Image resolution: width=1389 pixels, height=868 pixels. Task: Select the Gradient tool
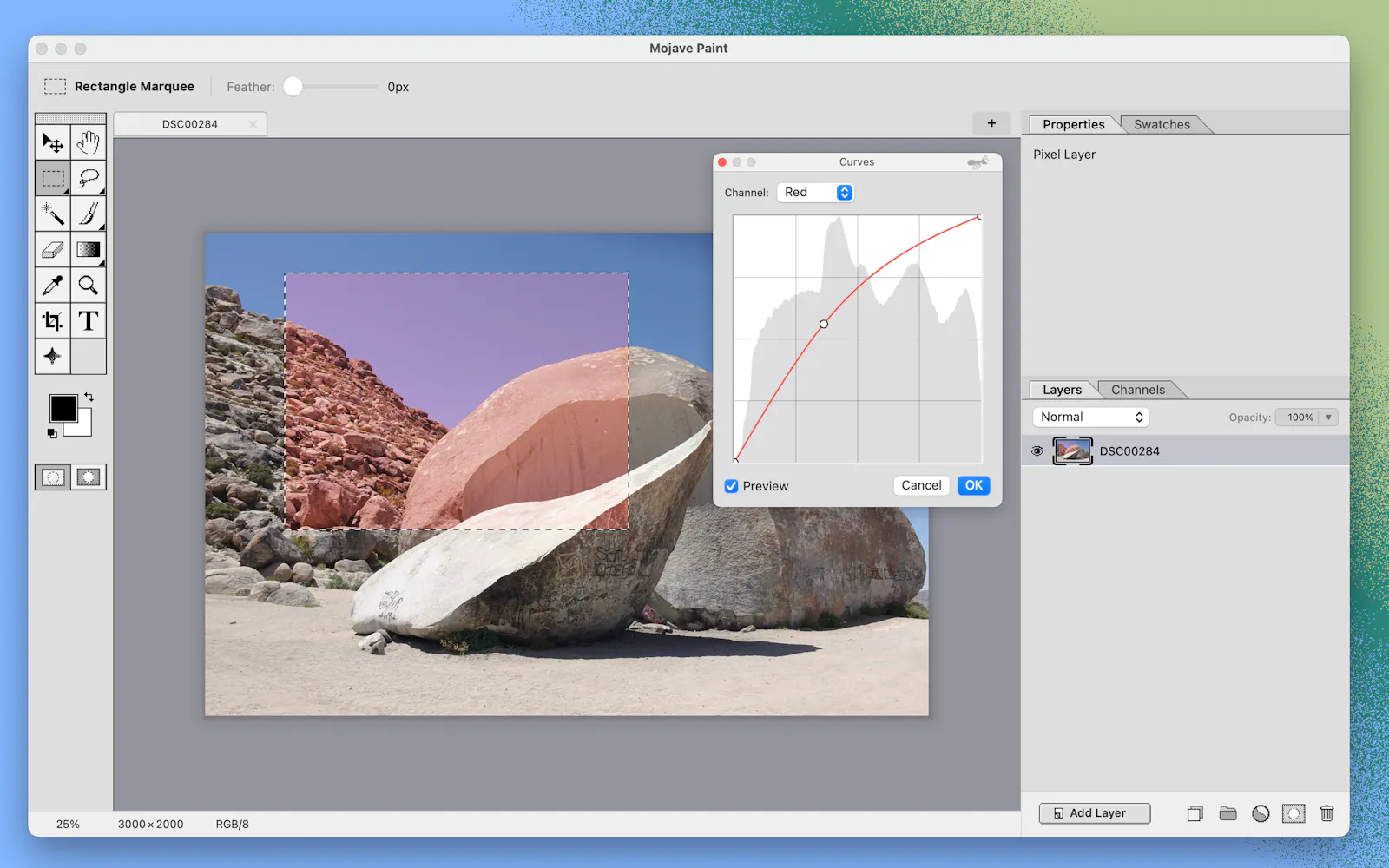(89, 249)
